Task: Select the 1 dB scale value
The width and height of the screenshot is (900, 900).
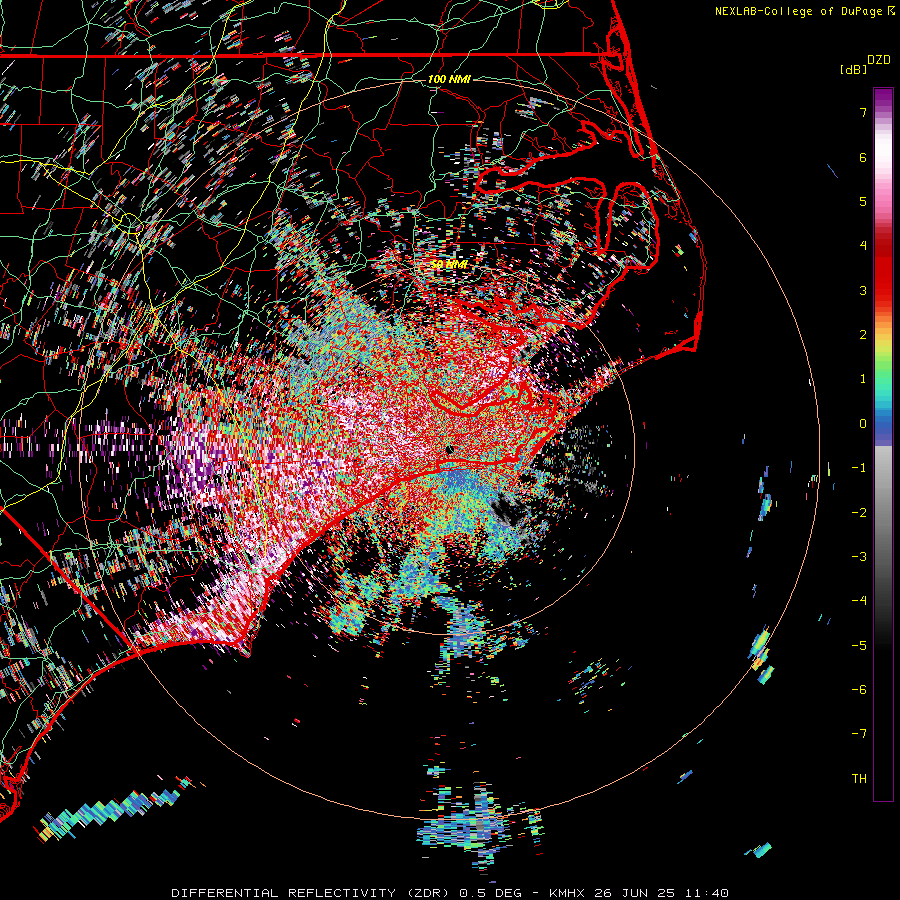Action: (863, 379)
